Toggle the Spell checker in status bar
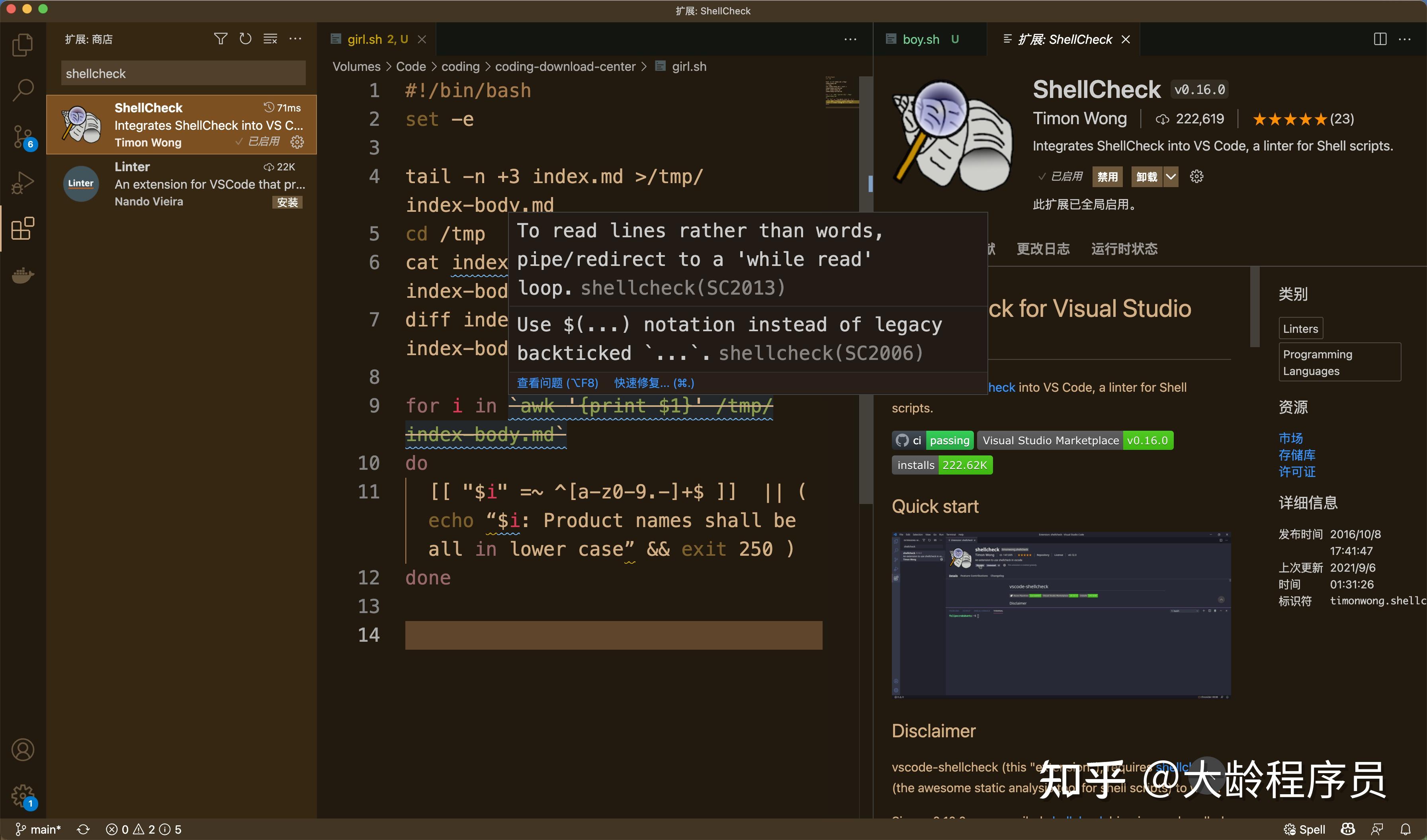Screen dimensions: 1427x840 [1304, 829]
